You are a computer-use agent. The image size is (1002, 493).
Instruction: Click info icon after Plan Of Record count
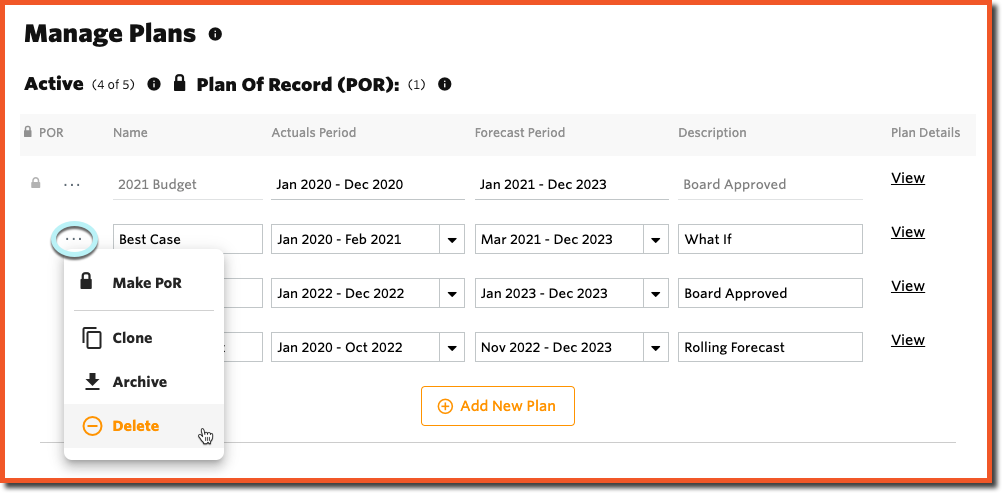(445, 84)
